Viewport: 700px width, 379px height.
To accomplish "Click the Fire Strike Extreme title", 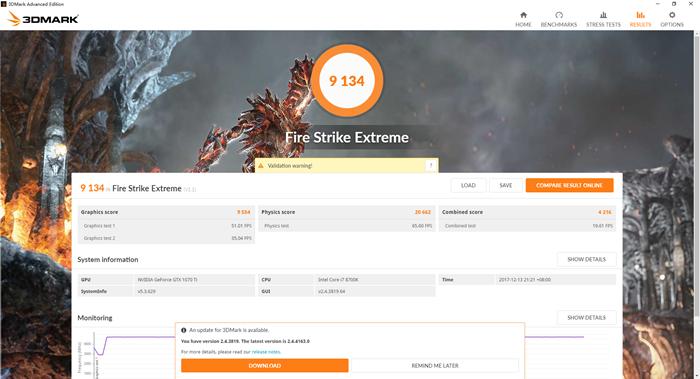I will [x=347, y=137].
